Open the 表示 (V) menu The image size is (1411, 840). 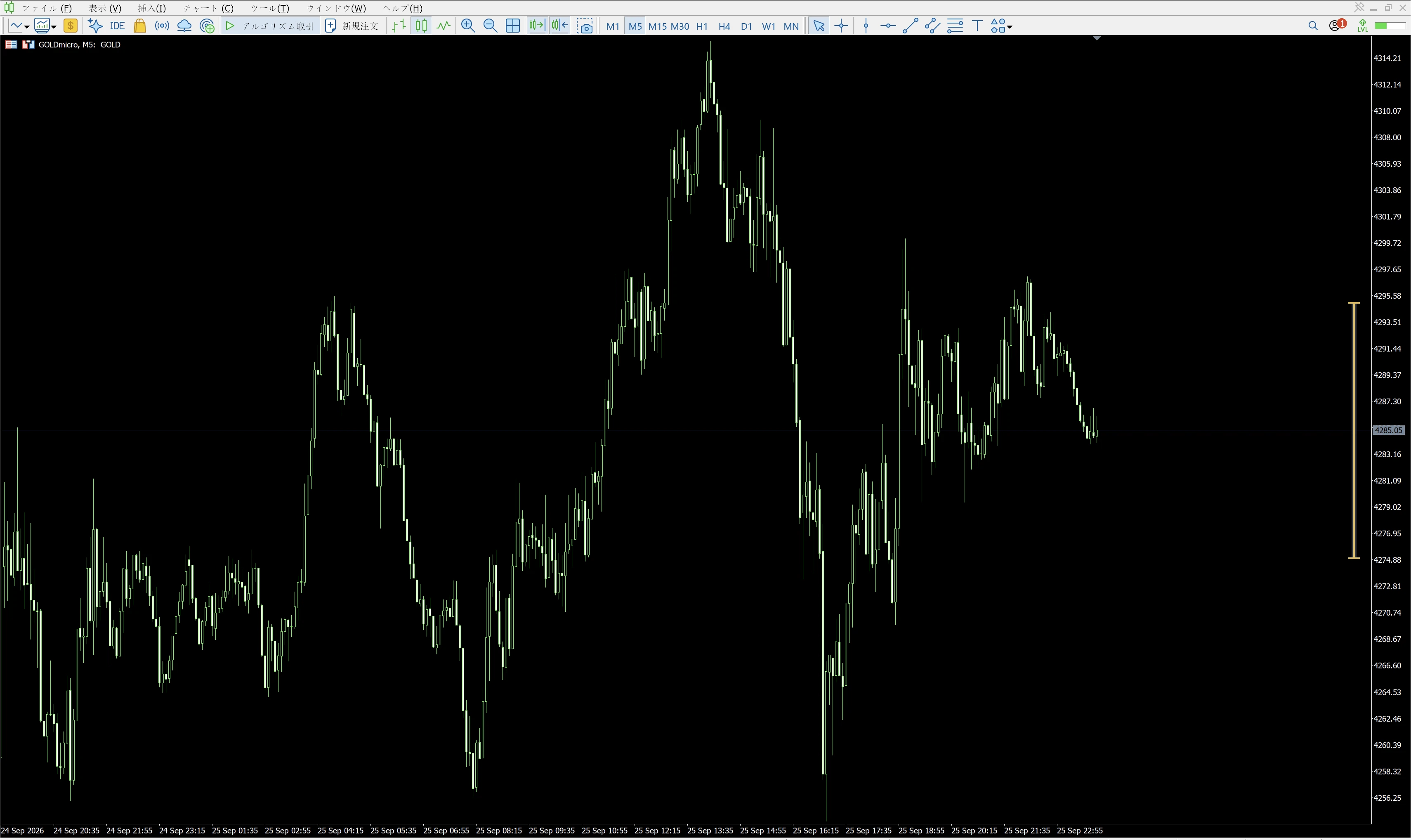pyautogui.click(x=105, y=9)
